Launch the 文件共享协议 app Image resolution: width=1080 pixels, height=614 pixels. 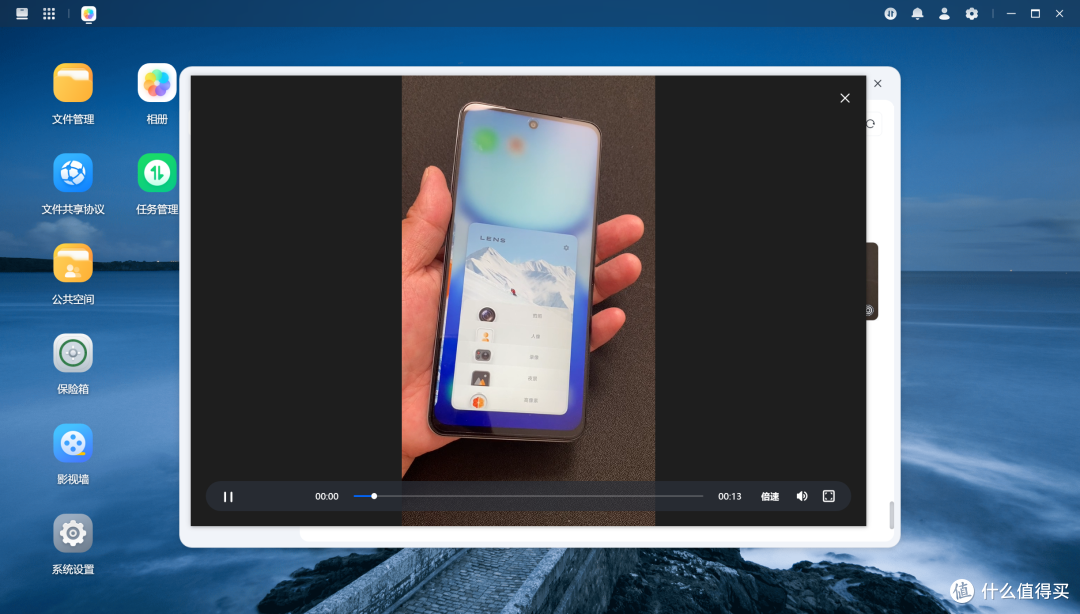pos(73,173)
